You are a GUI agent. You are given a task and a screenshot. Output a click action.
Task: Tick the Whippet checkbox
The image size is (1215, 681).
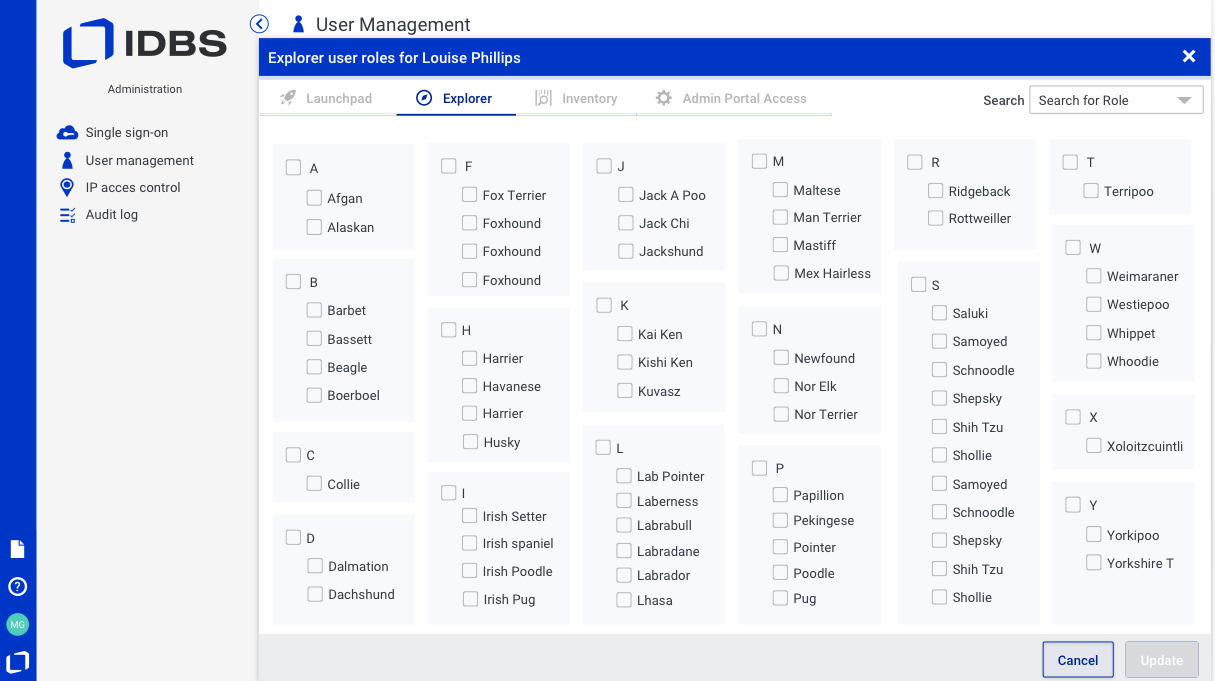(1094, 333)
